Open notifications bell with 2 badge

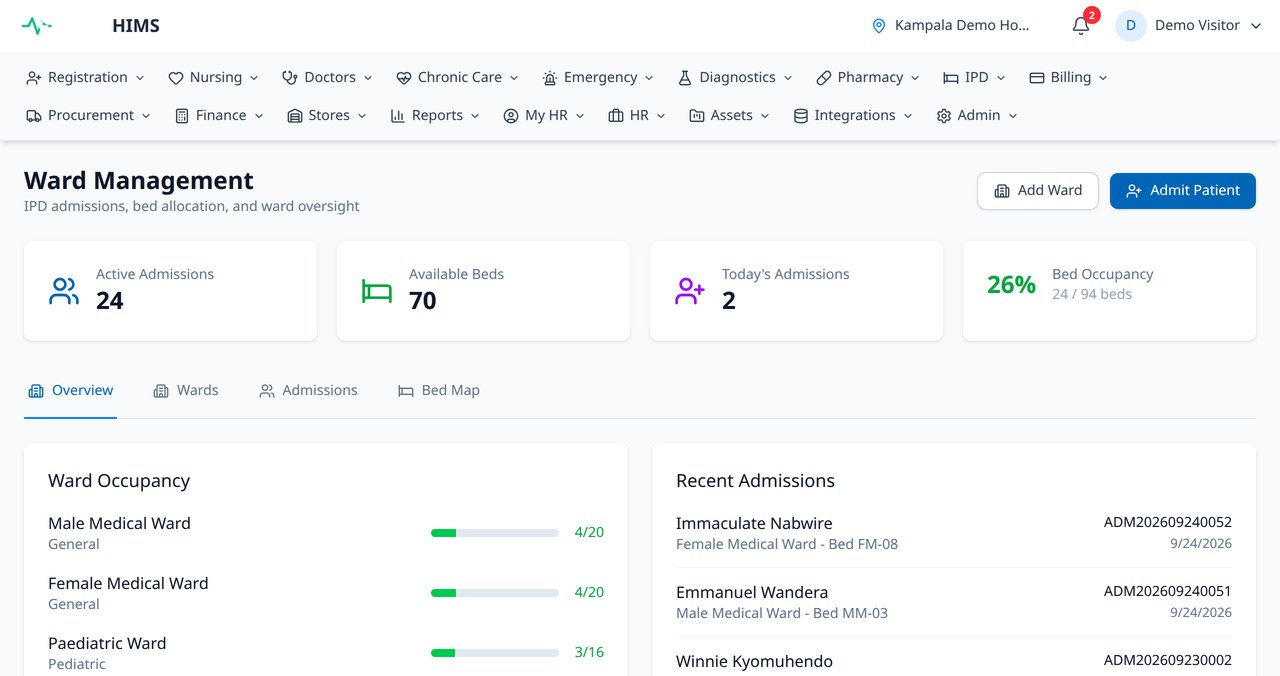(1081, 26)
